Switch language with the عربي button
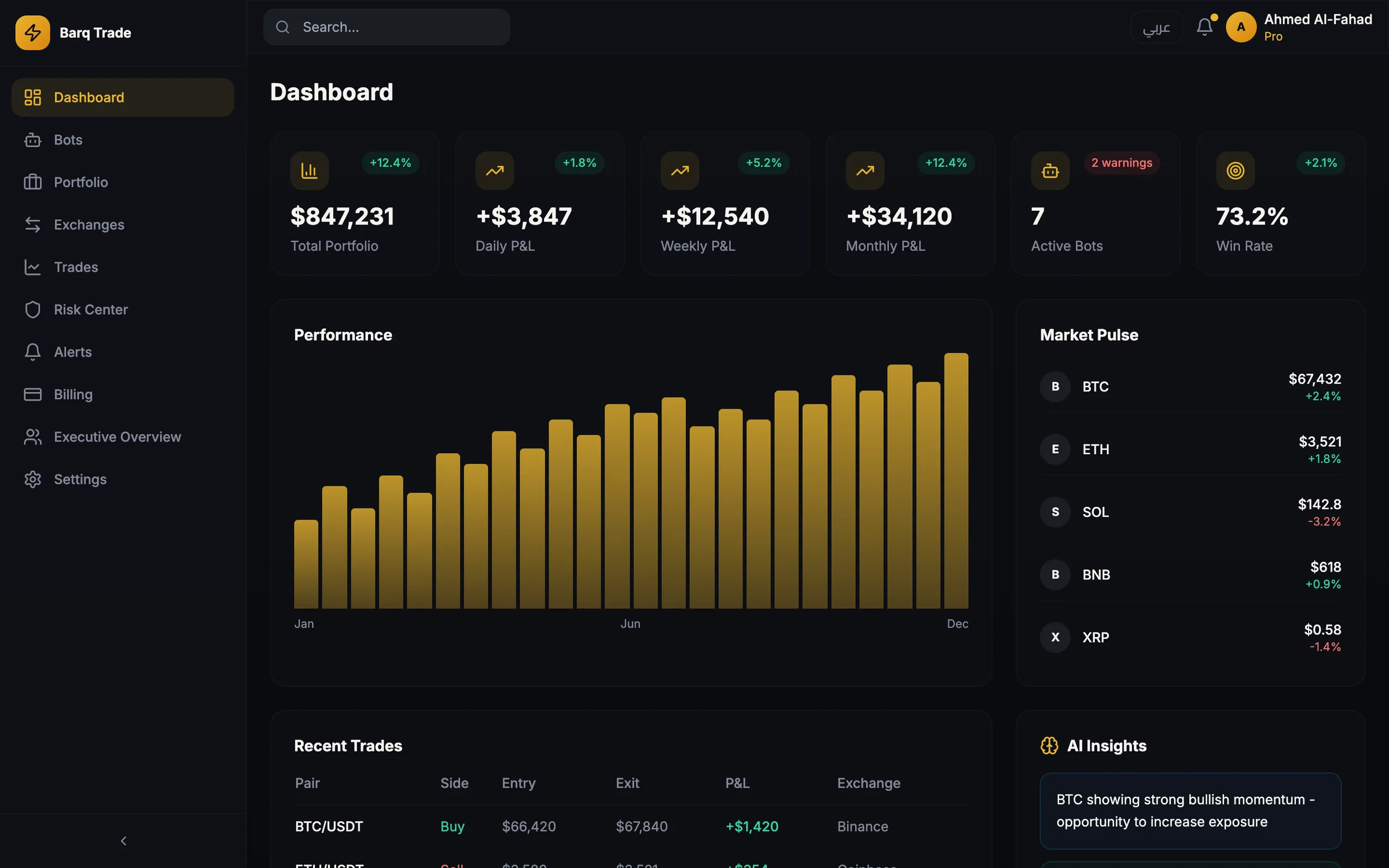The image size is (1389, 868). point(1156,27)
